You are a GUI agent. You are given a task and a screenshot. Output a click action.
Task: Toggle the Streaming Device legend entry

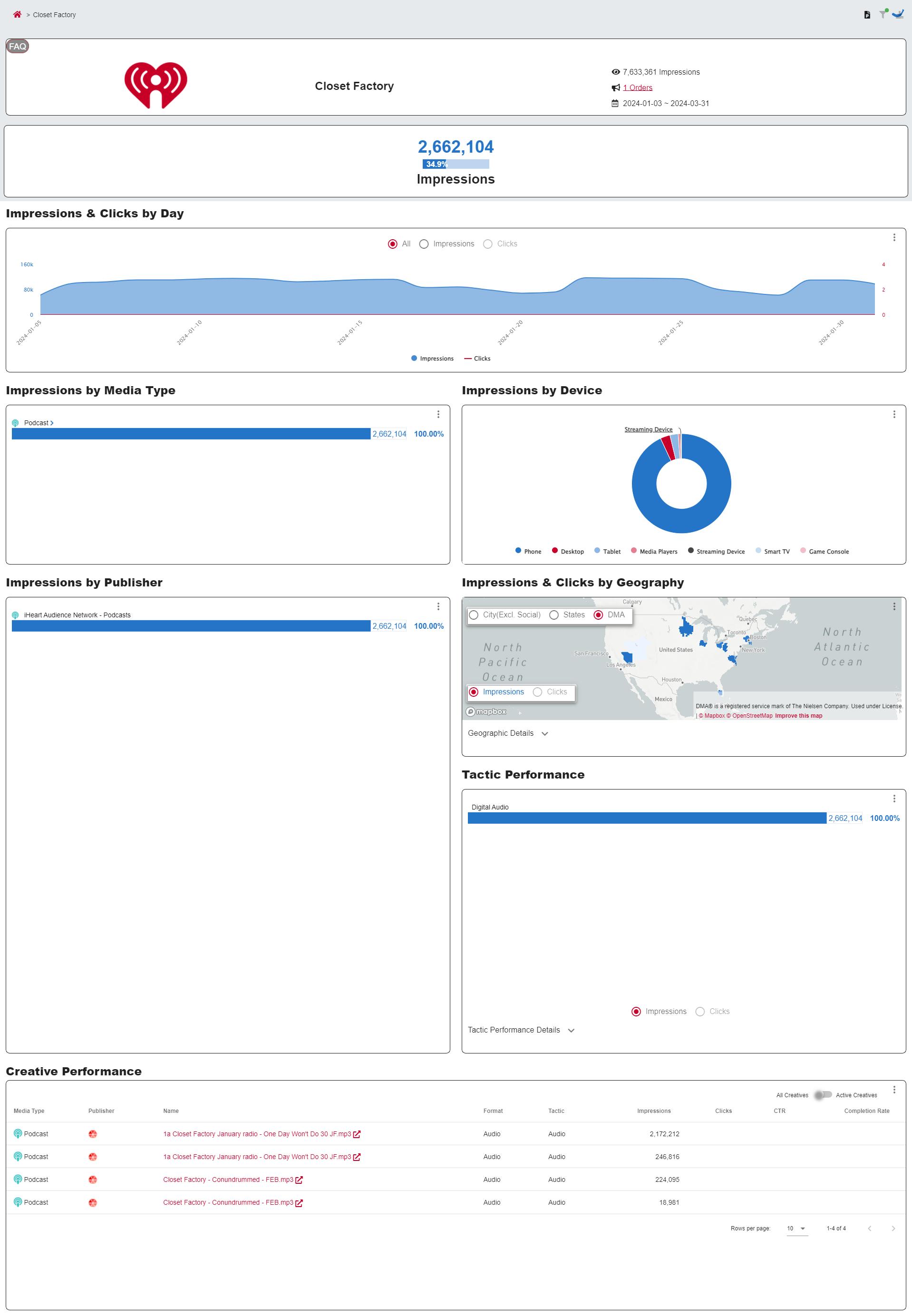click(716, 551)
